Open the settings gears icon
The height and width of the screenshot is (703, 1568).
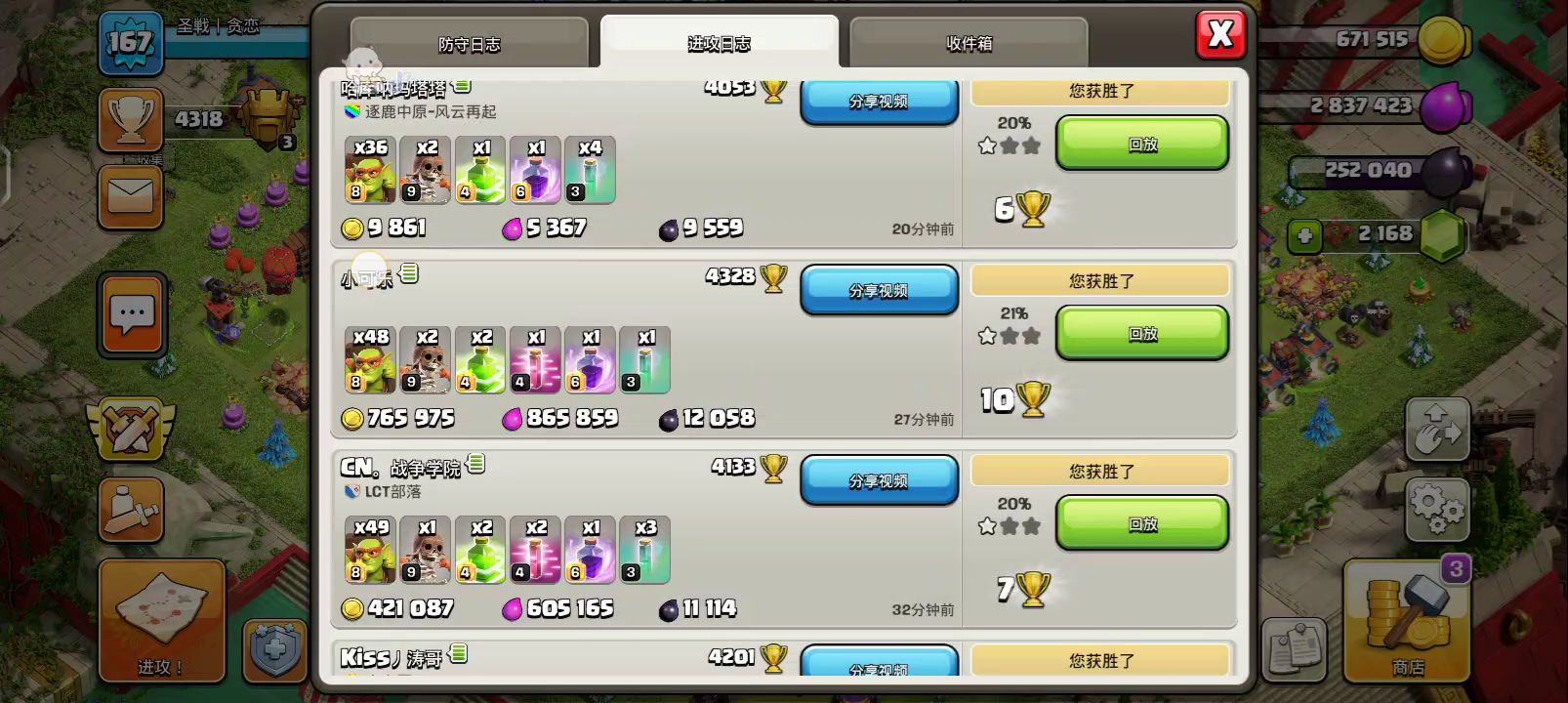click(1438, 509)
